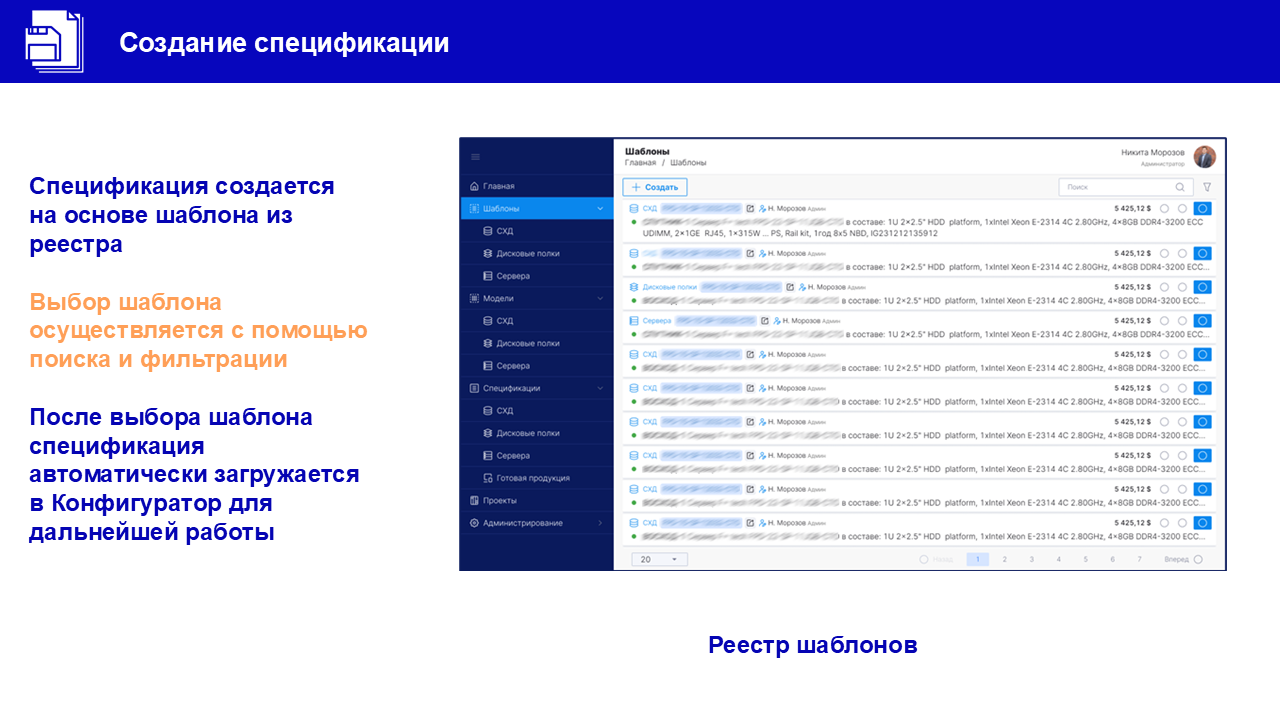Click edit icon in Сервера template row
Viewport: 1280px width, 720px height.
point(765,321)
